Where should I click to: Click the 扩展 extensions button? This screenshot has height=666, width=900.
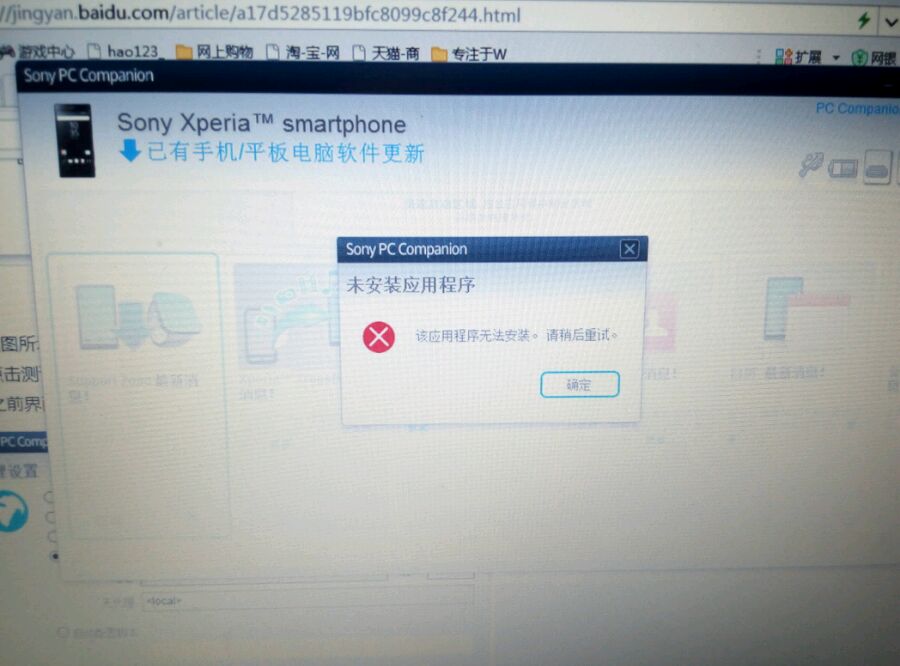click(798, 56)
